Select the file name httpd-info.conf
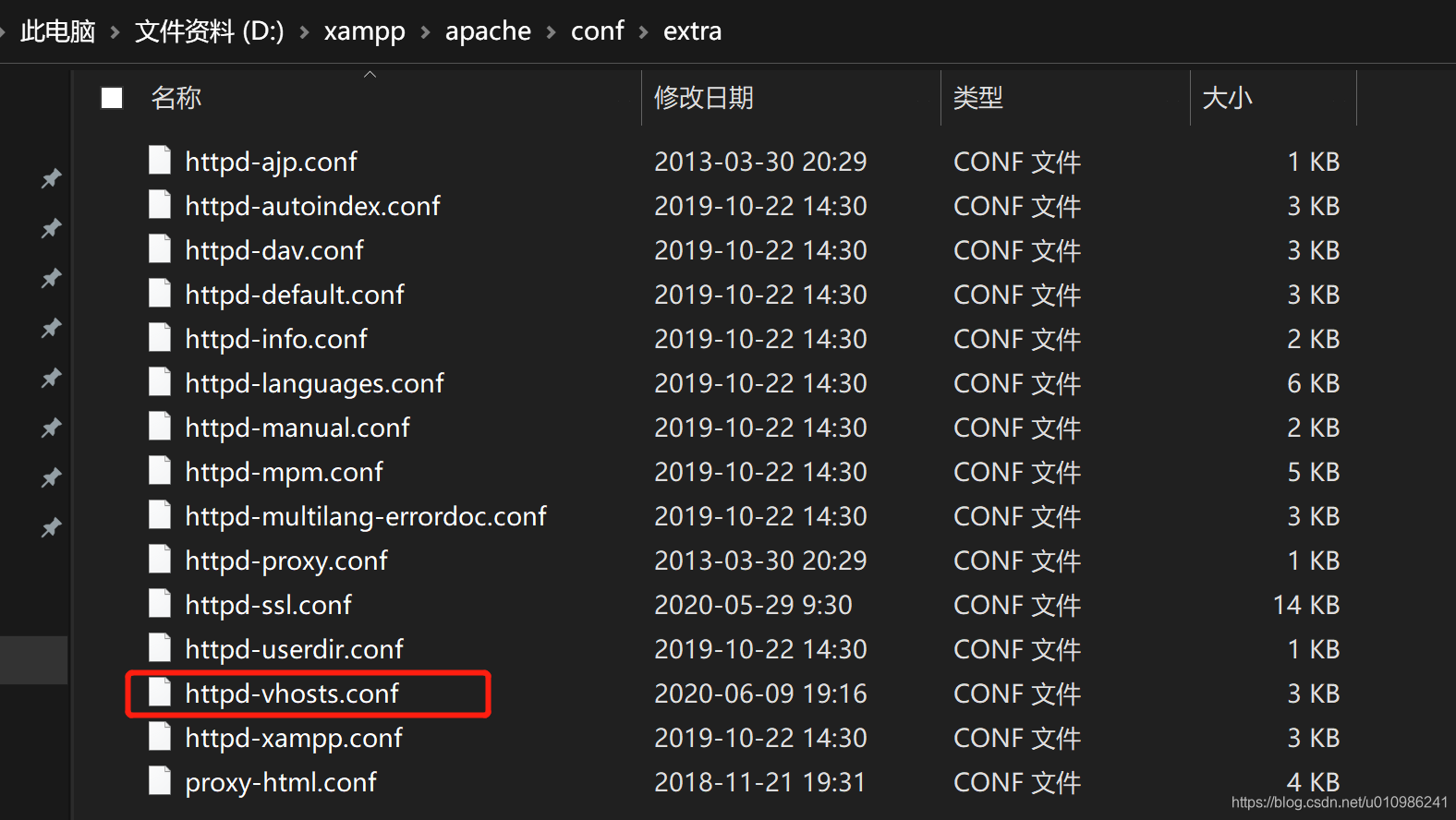Image resolution: width=1456 pixels, height=820 pixels. click(276, 339)
